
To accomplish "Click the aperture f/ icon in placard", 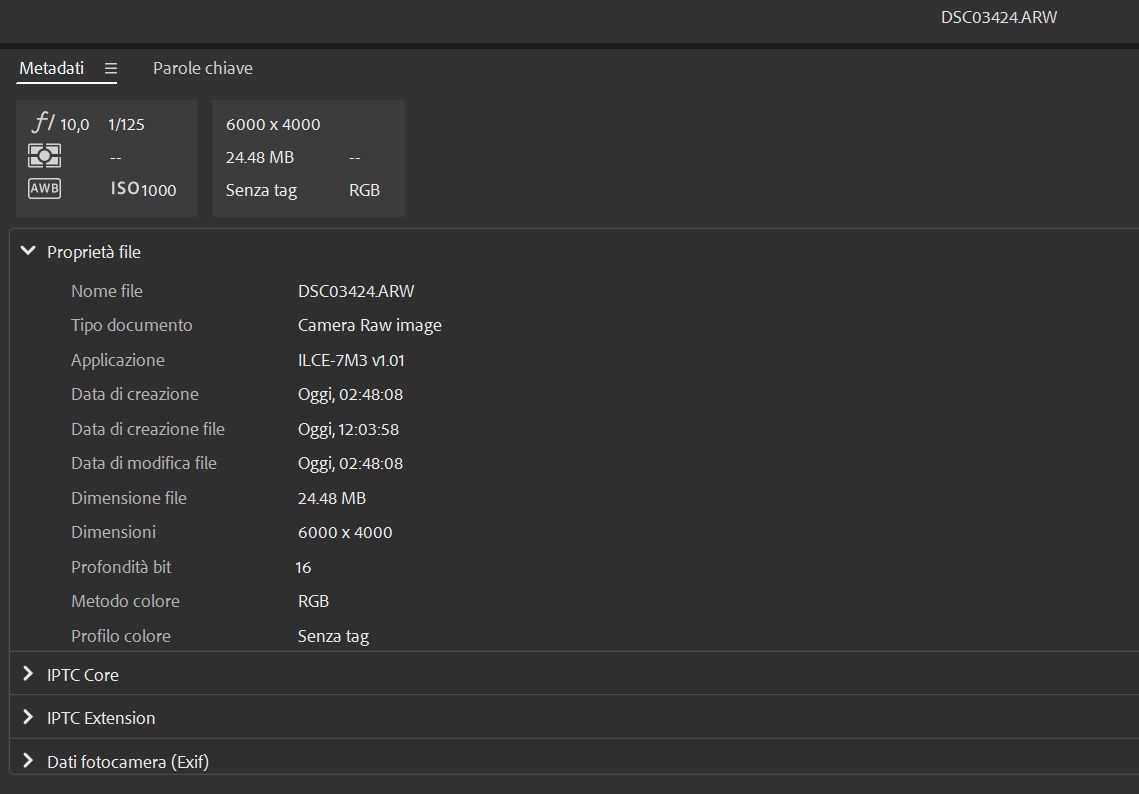I will tap(44, 123).
